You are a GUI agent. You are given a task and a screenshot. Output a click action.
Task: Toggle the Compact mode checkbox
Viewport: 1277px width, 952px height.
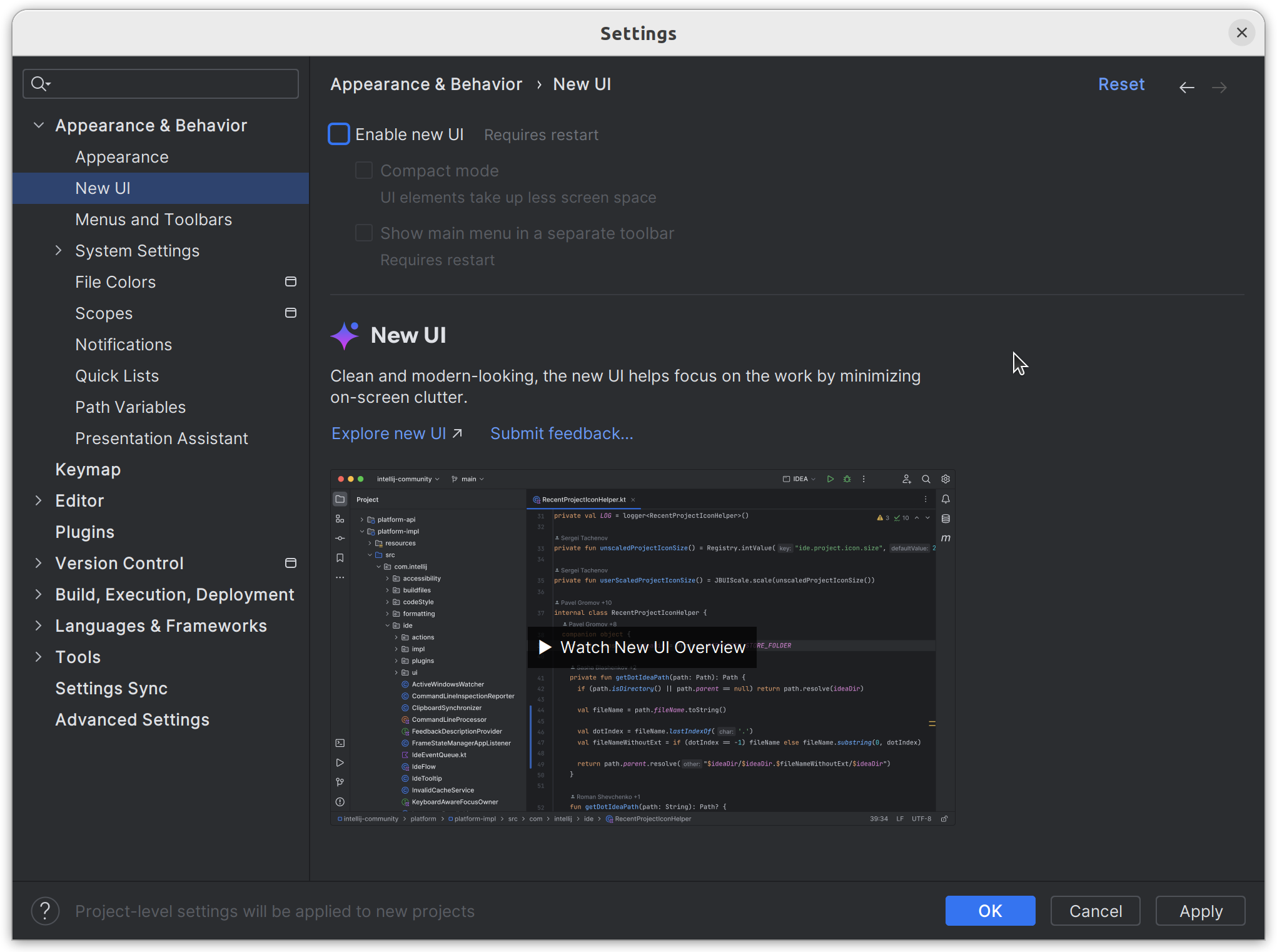tap(364, 170)
